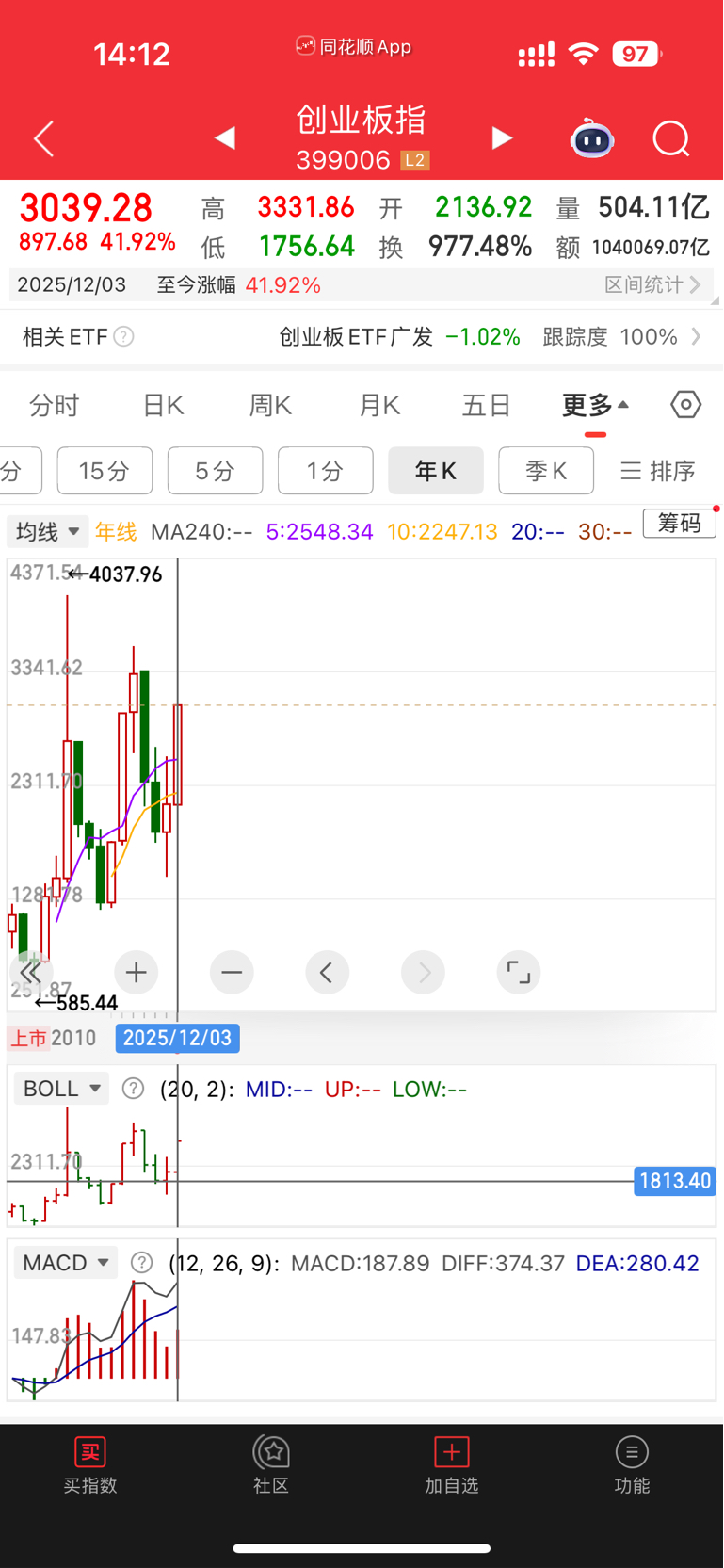The image size is (724, 1568).
Task: Tap the 1813.40 price tag
Action: (x=675, y=1181)
